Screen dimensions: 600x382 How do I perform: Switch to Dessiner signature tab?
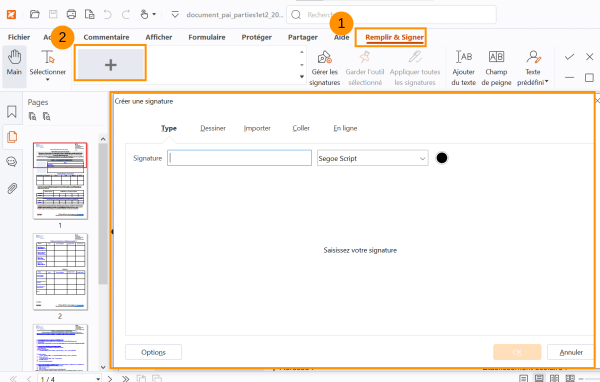click(213, 128)
